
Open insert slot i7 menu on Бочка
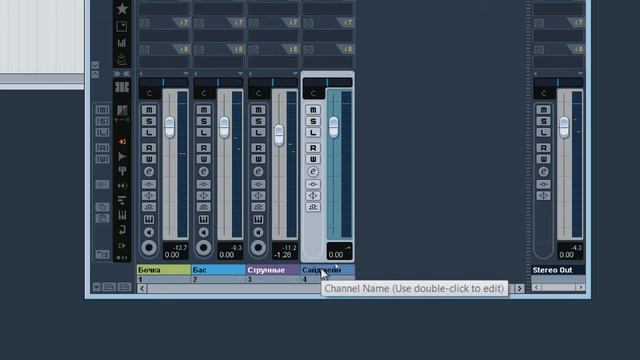181,22
